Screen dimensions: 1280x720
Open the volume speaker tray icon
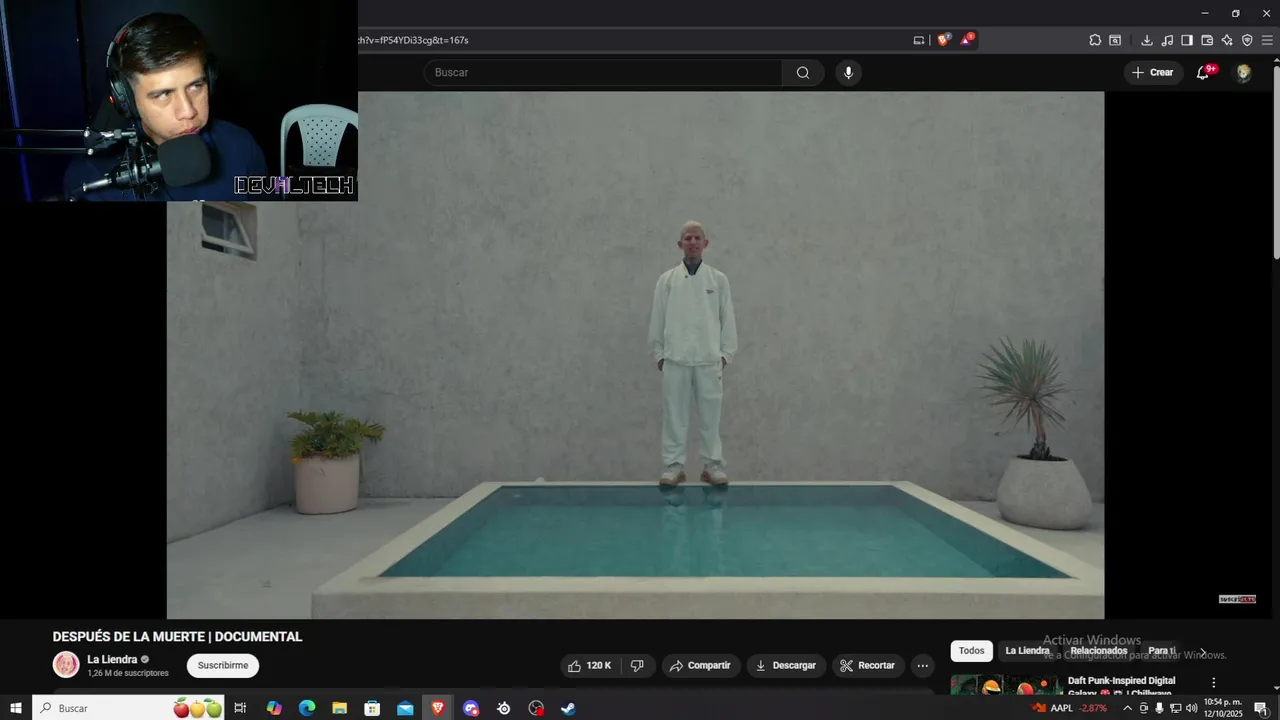1191,708
